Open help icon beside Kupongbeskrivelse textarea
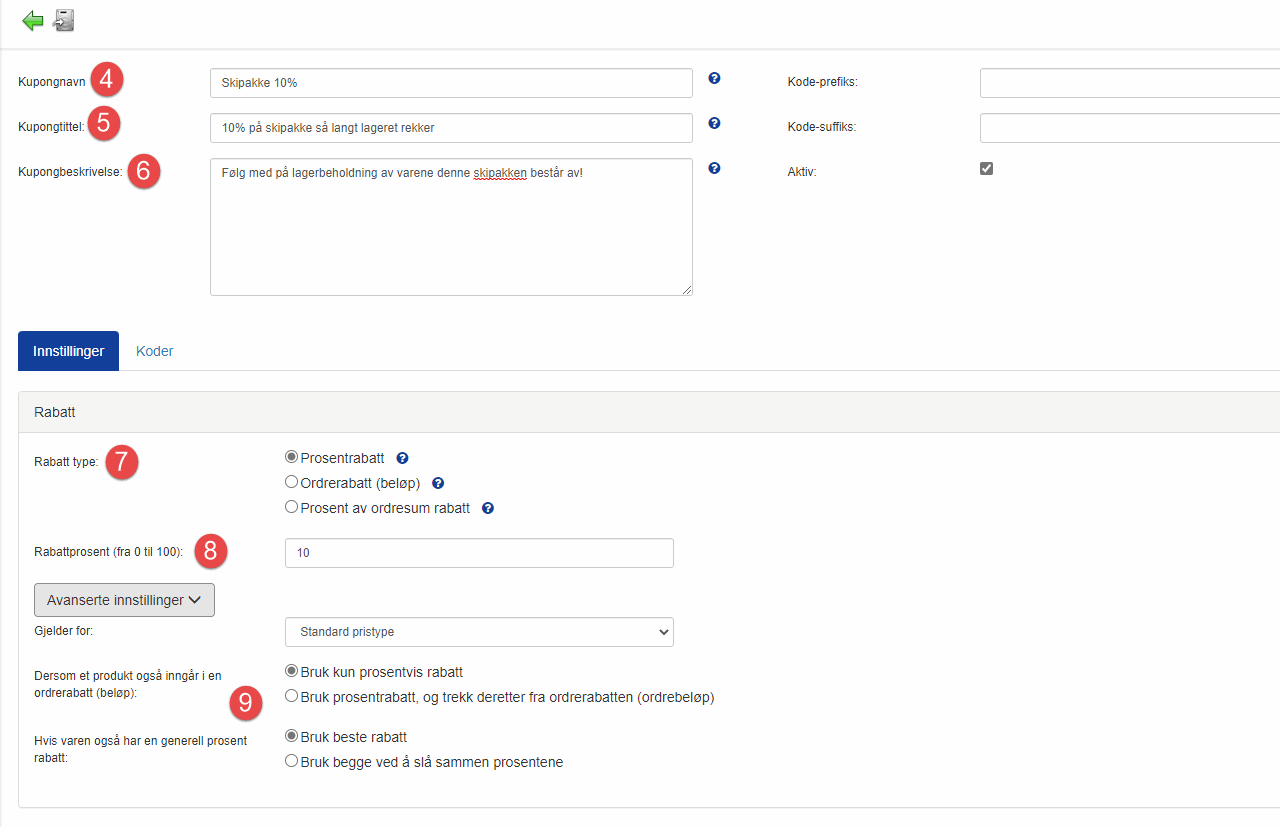This screenshot has width=1280, height=827. click(714, 168)
